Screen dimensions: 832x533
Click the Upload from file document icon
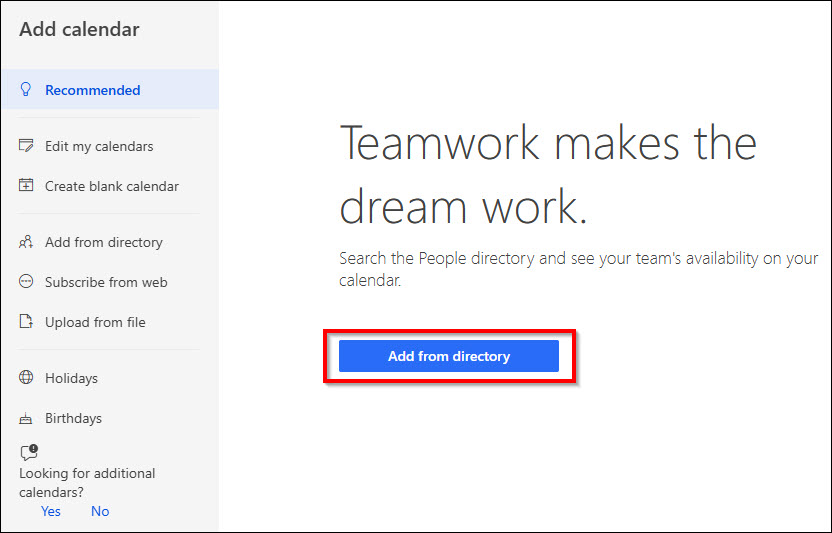click(26, 321)
